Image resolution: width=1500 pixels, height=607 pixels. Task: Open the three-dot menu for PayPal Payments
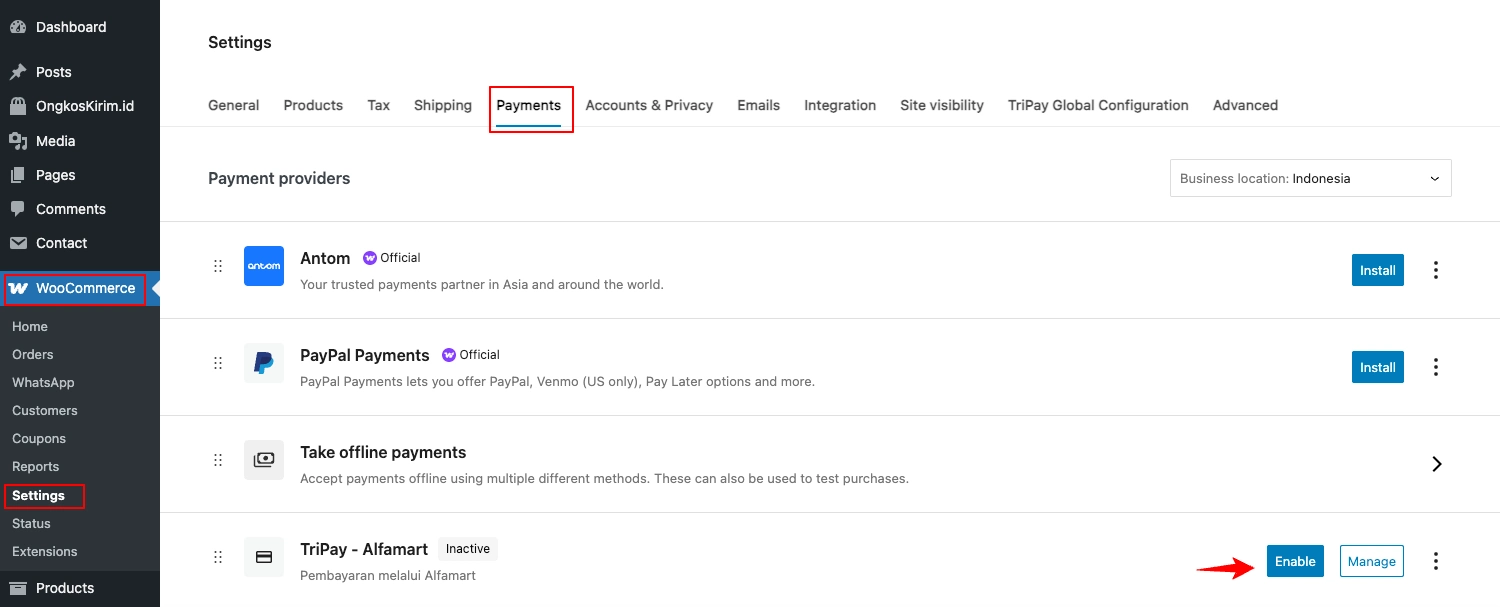(x=1436, y=367)
